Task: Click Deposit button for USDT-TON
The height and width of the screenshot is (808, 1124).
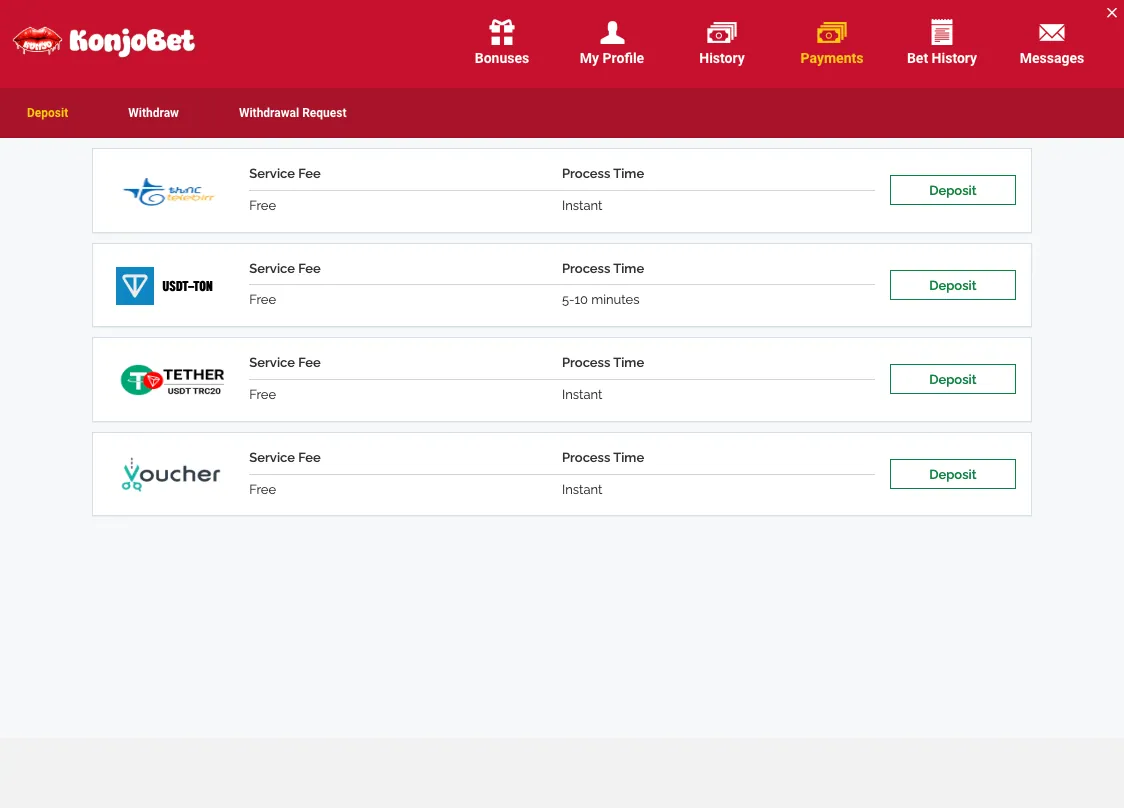Action: tap(953, 285)
